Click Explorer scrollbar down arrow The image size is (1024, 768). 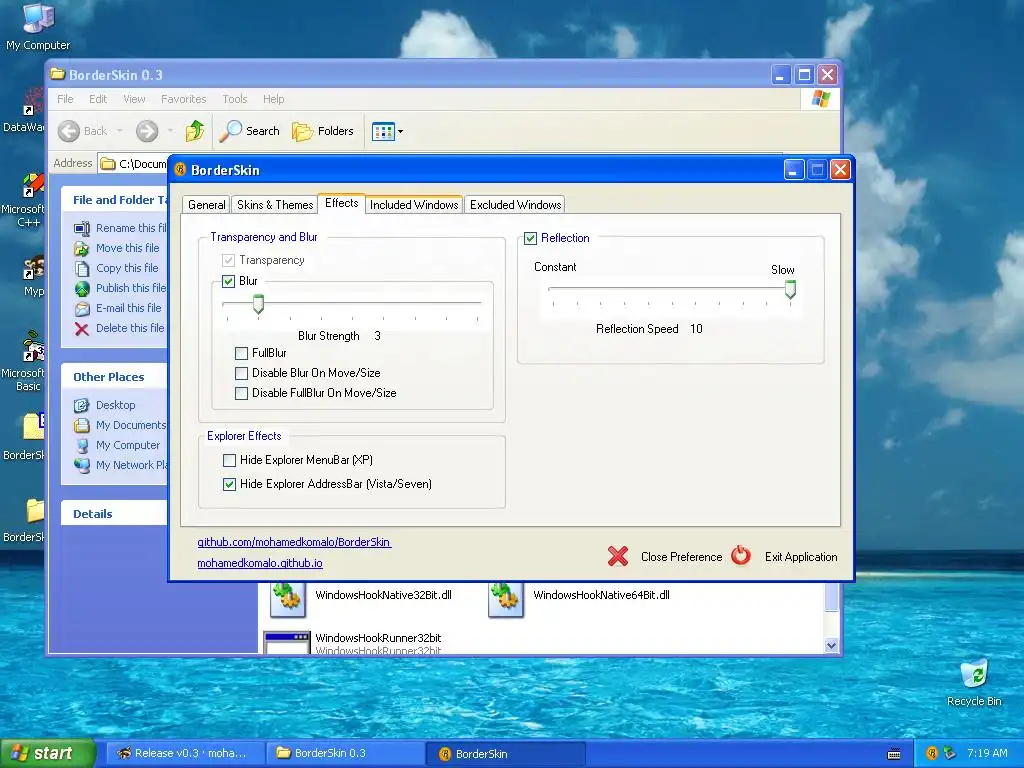click(831, 645)
